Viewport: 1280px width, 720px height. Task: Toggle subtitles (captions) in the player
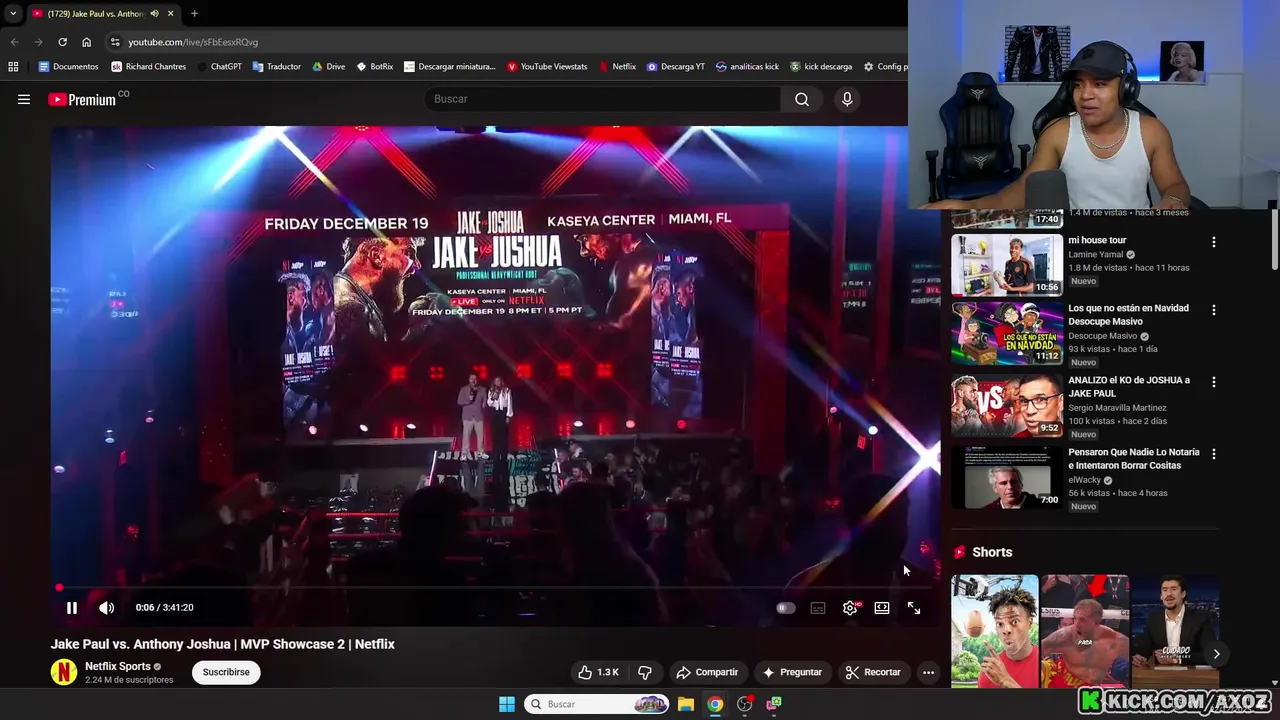coord(818,607)
